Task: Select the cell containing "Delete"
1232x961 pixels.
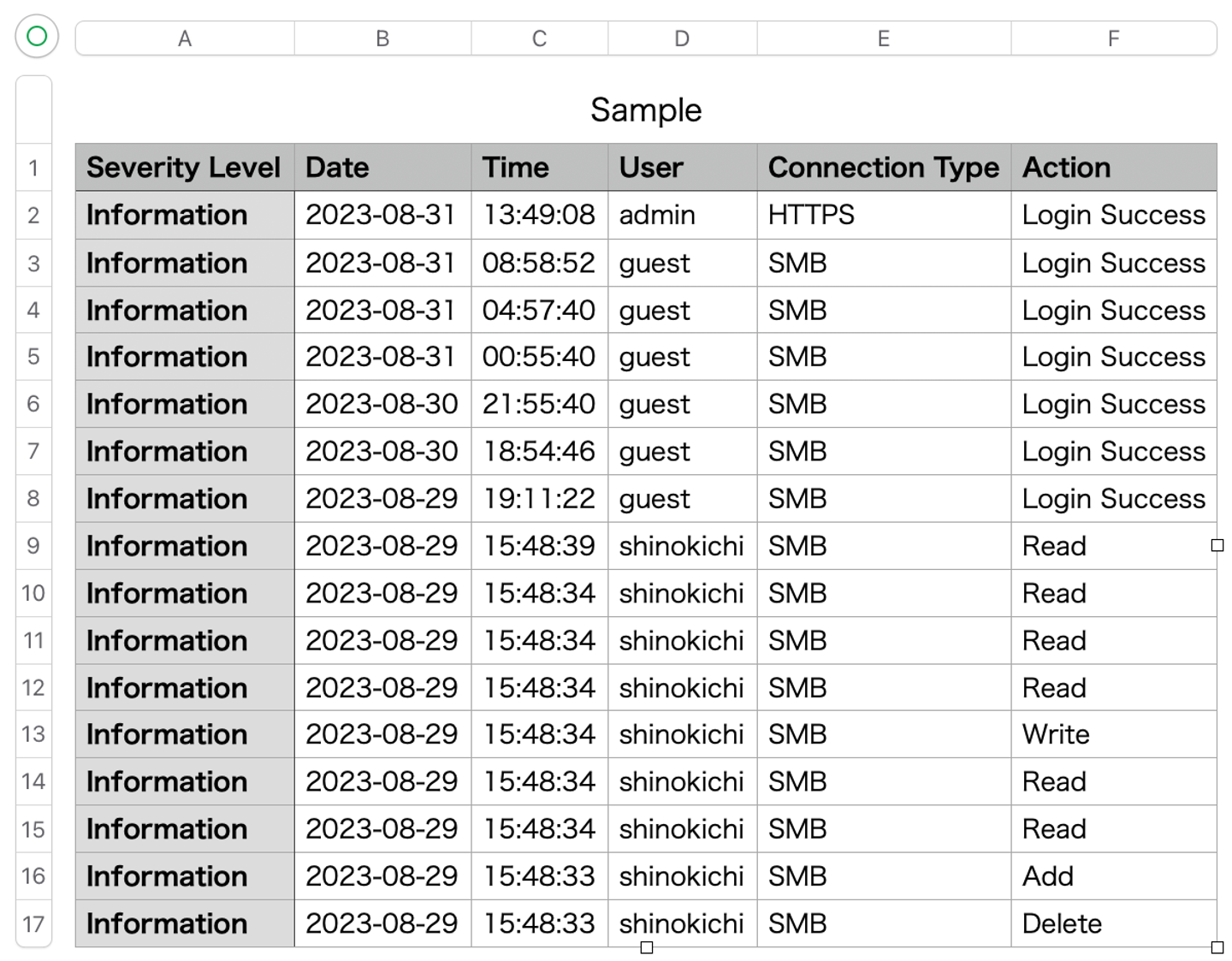Action: pyautogui.click(x=1113, y=924)
